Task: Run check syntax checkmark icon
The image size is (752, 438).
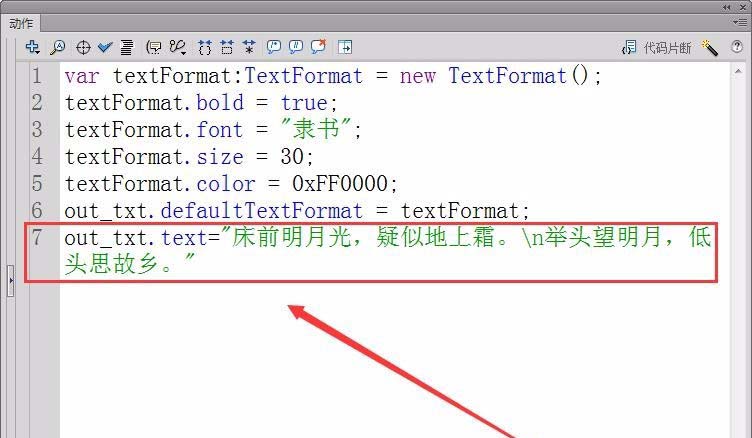Action: [x=105, y=47]
